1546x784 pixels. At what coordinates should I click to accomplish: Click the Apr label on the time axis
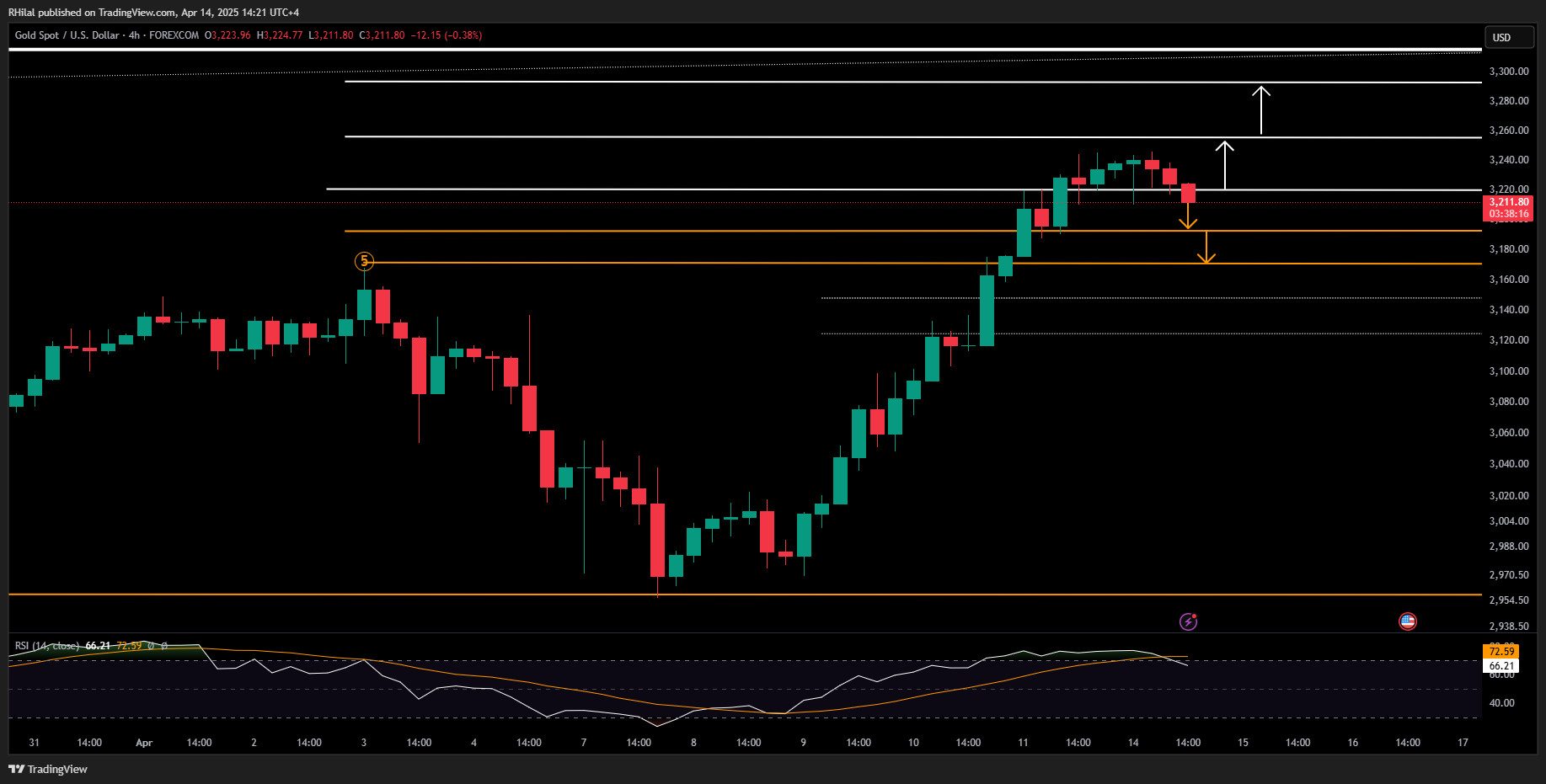(x=144, y=743)
